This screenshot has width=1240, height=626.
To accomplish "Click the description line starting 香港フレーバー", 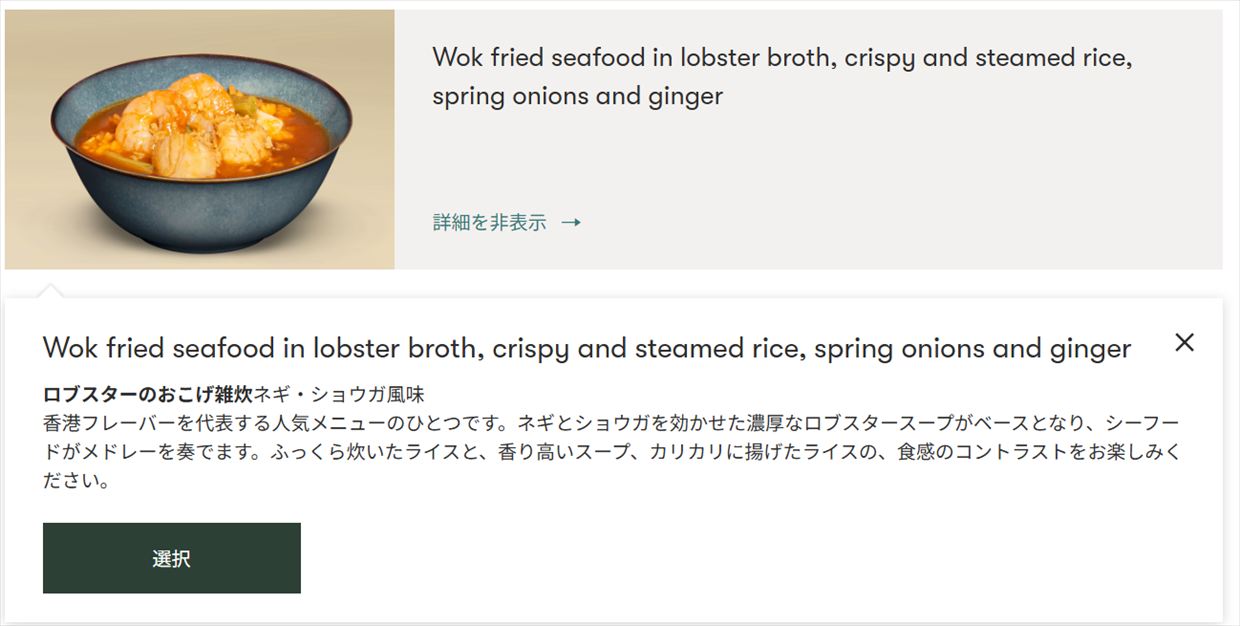I will pyautogui.click(x=611, y=423).
